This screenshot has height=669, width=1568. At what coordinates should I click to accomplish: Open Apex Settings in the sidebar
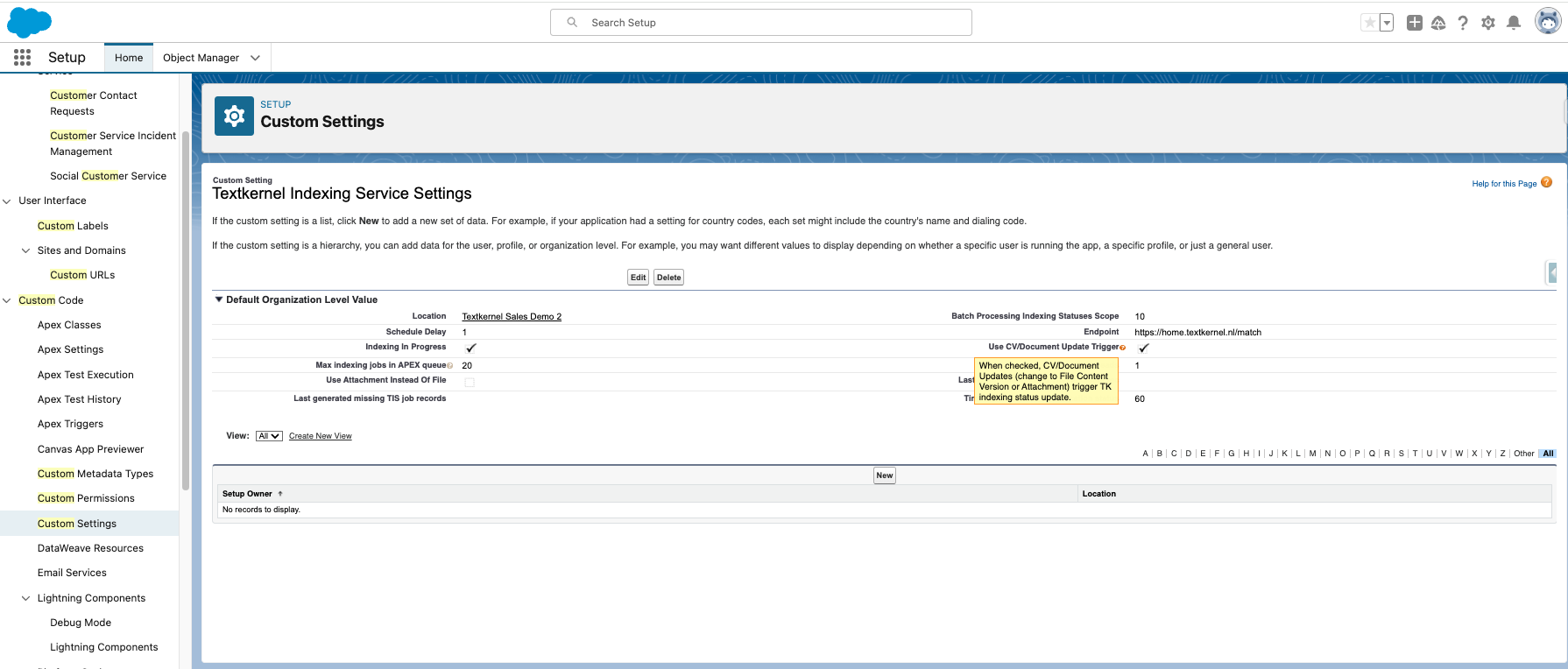pyautogui.click(x=70, y=349)
